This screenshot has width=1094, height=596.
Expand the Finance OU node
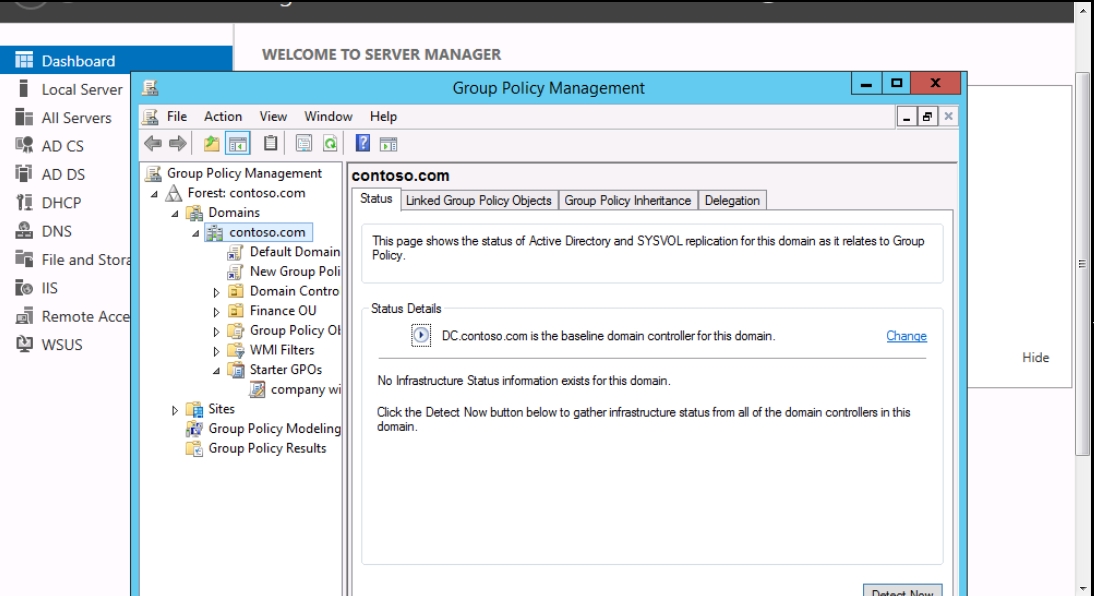pos(216,312)
